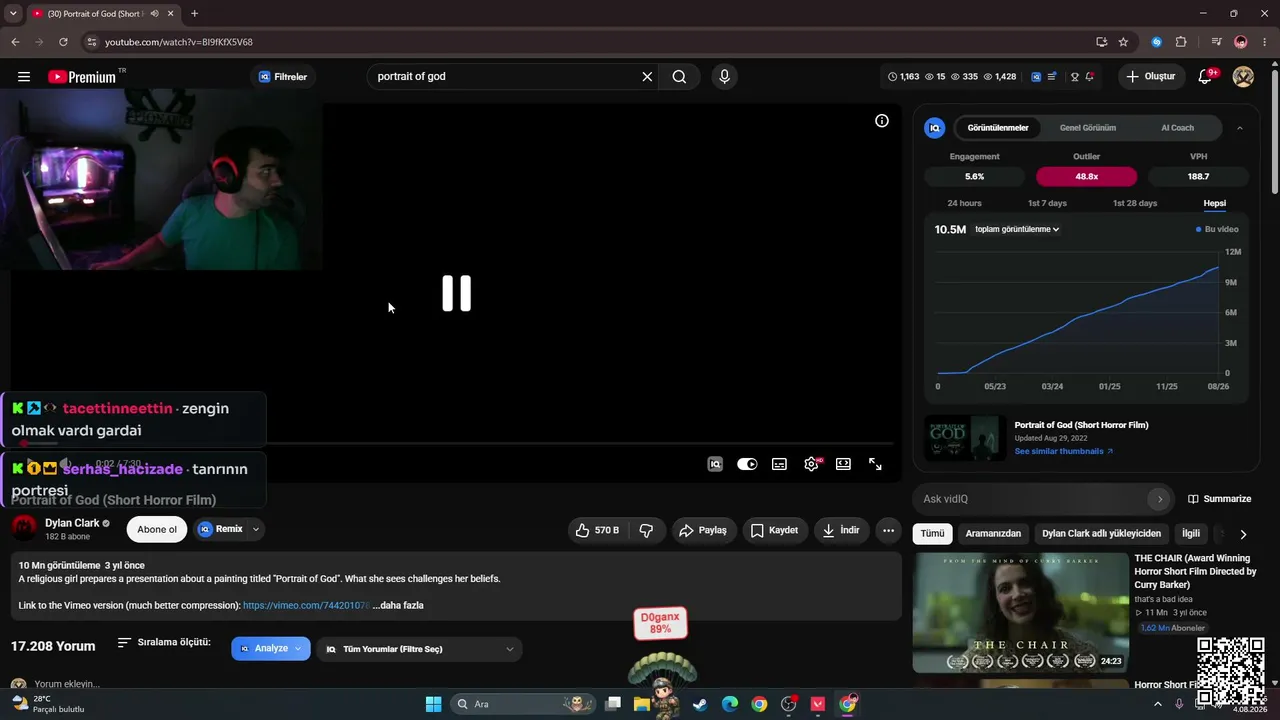
Task: Select the Görüntülenmeler tab
Action: click(x=998, y=128)
